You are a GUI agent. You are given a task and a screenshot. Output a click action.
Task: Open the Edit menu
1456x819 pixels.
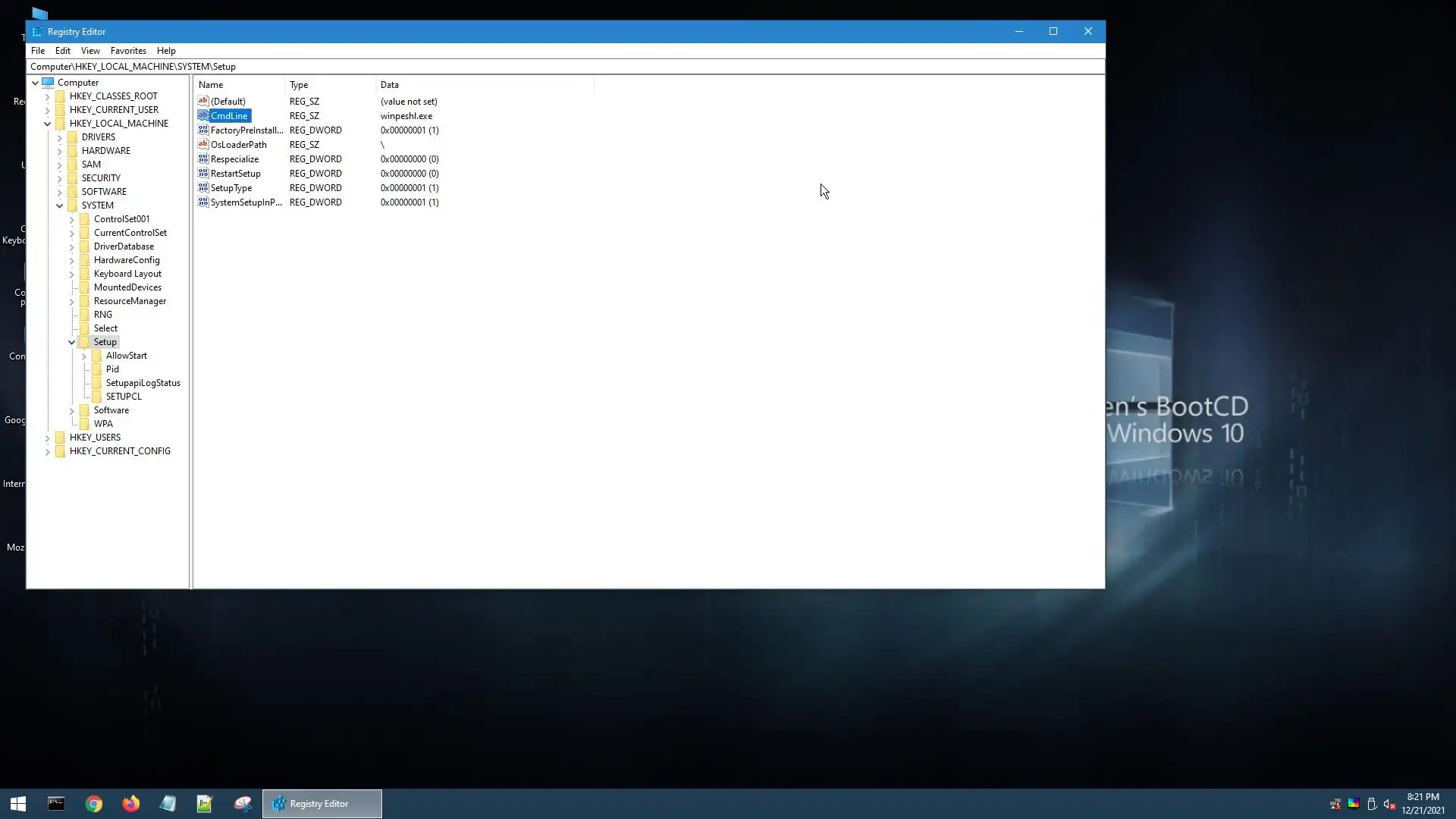62,51
